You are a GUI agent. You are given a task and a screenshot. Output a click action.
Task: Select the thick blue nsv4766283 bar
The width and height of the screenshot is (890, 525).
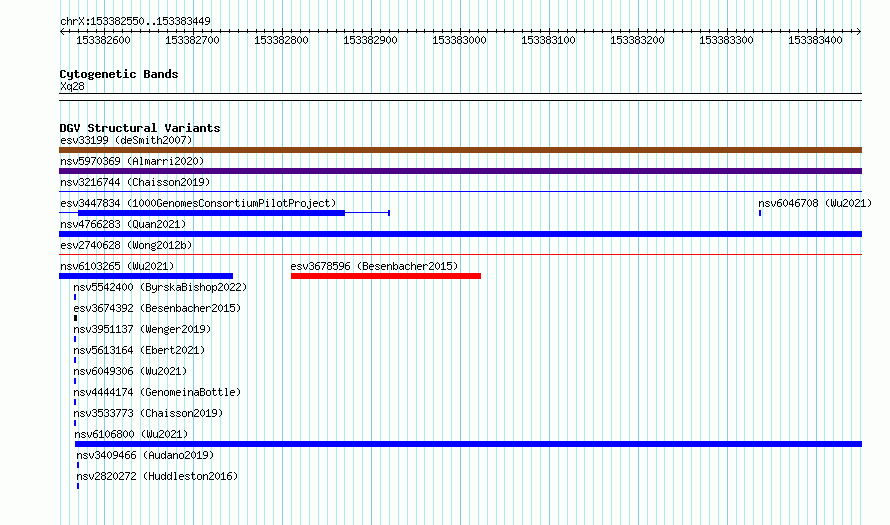tap(460, 234)
